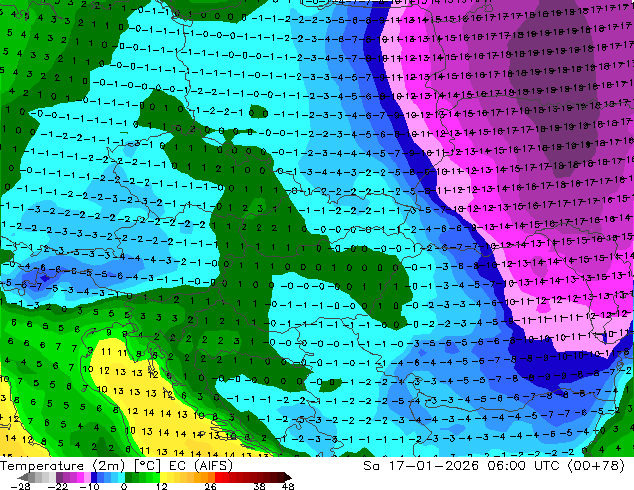Click the '-28' legend scale label

pos(20,486)
